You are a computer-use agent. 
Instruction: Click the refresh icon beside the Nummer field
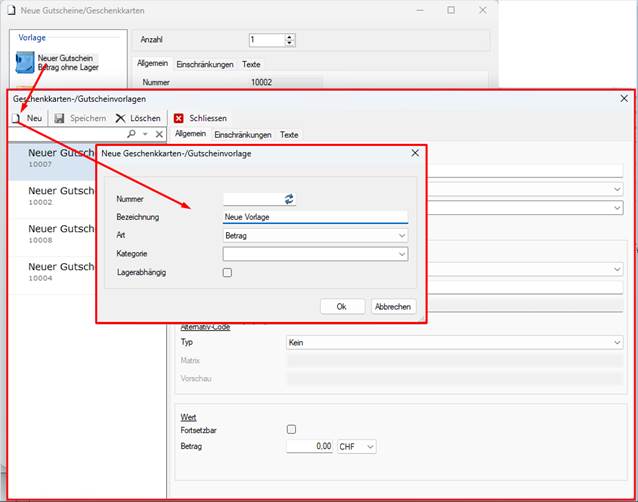click(x=289, y=199)
